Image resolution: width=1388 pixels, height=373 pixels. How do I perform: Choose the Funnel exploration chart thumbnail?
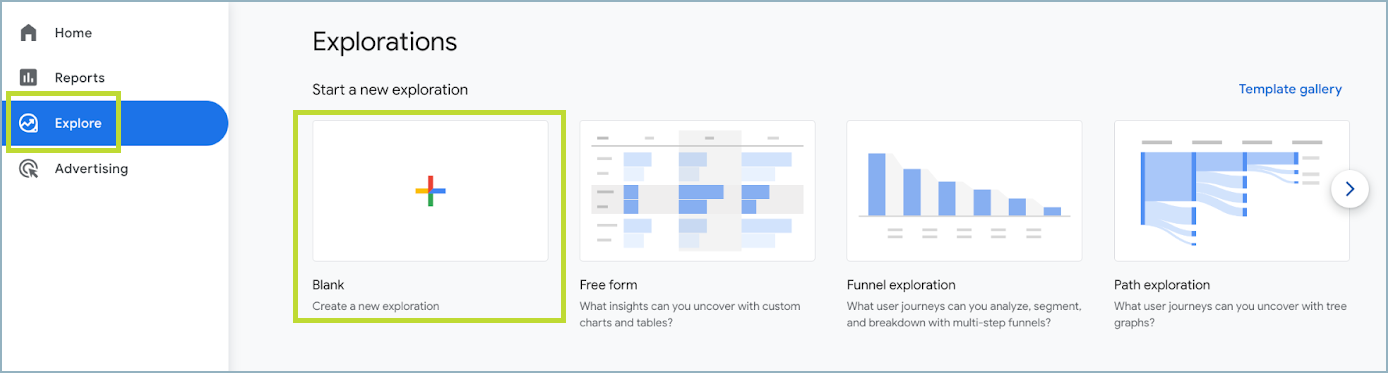964,191
